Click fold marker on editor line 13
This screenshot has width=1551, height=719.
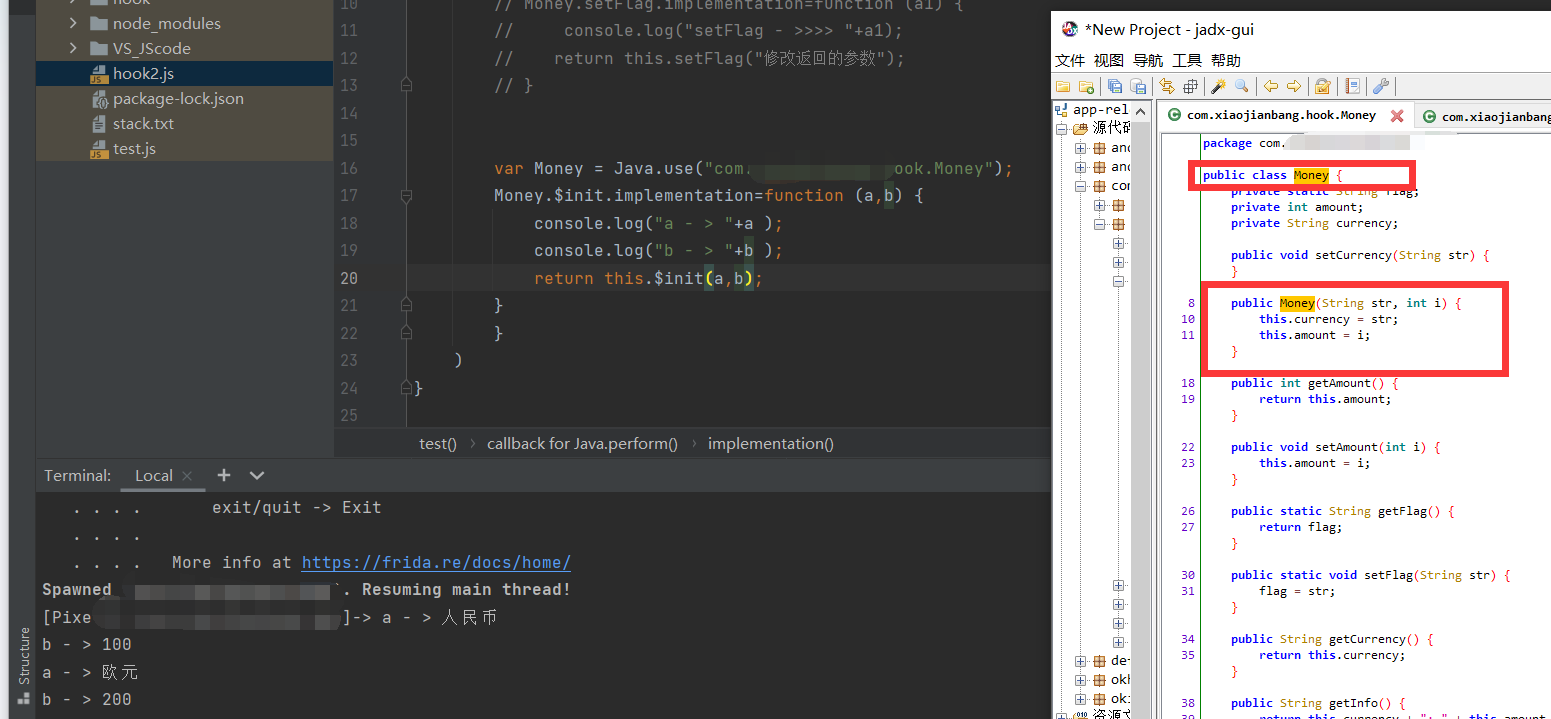click(406, 86)
